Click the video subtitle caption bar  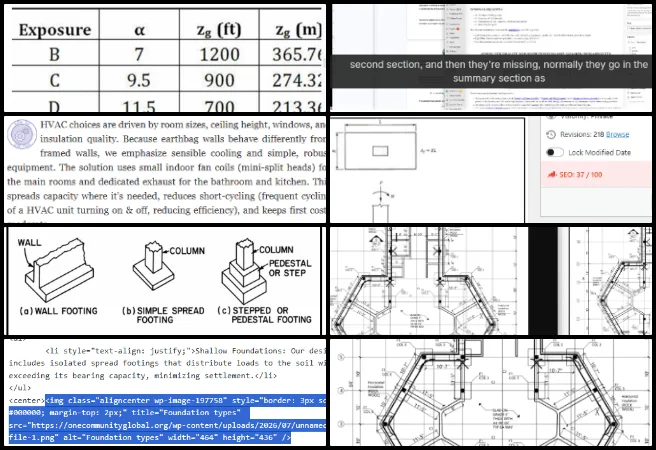point(492,71)
